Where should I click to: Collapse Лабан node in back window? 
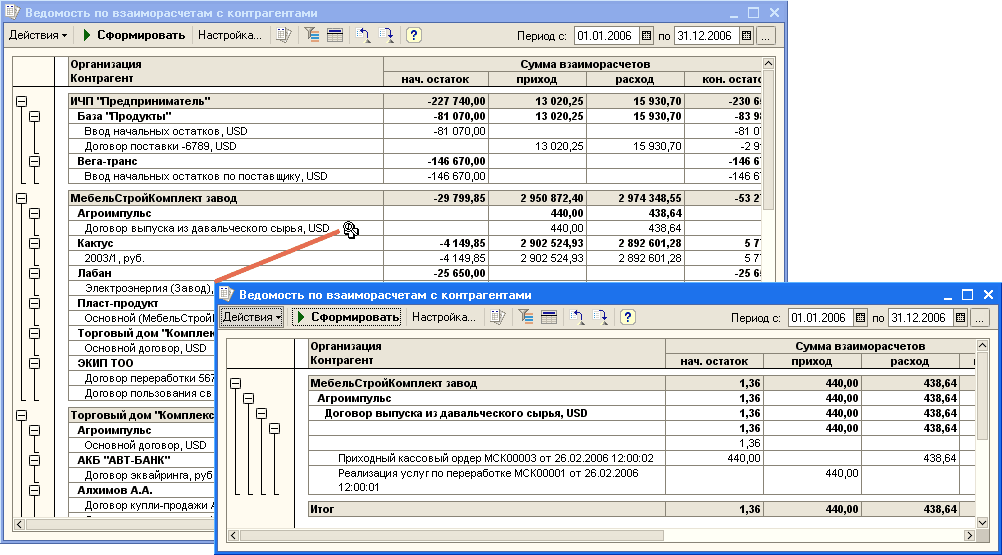(35, 273)
